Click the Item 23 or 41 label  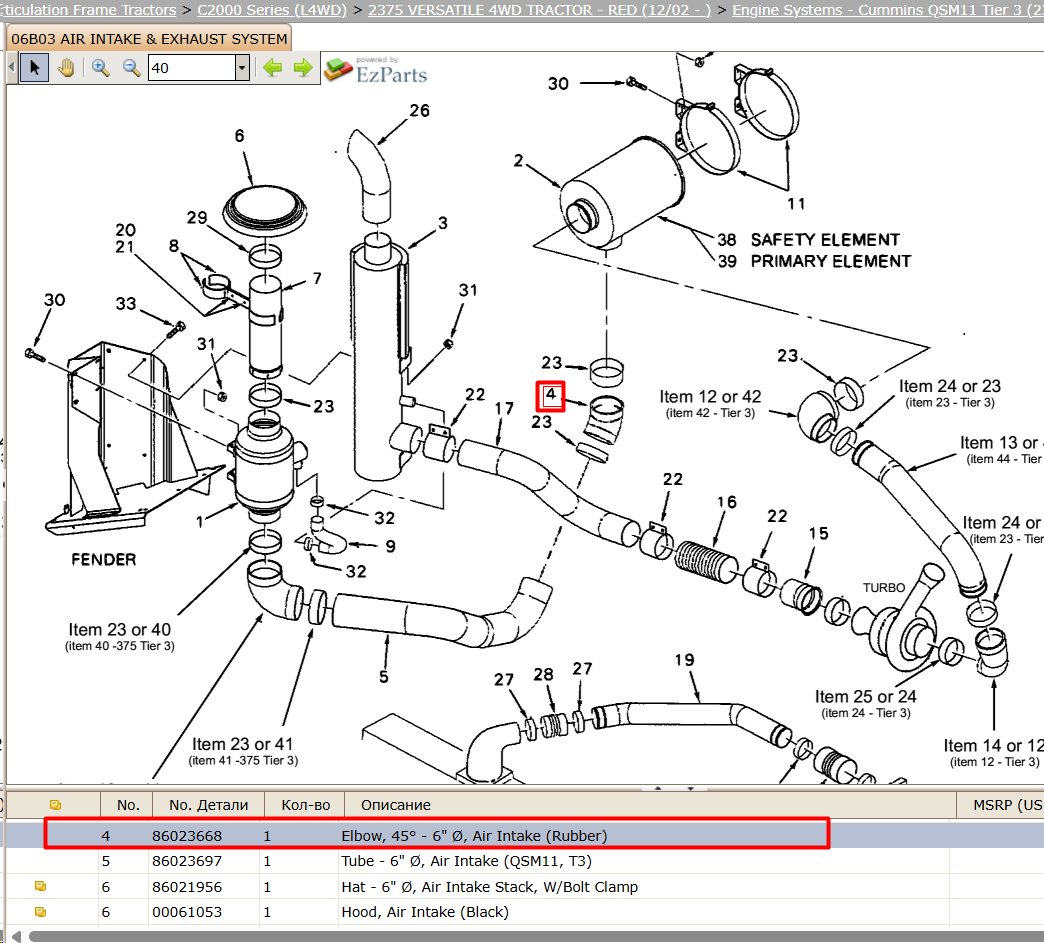(x=242, y=744)
